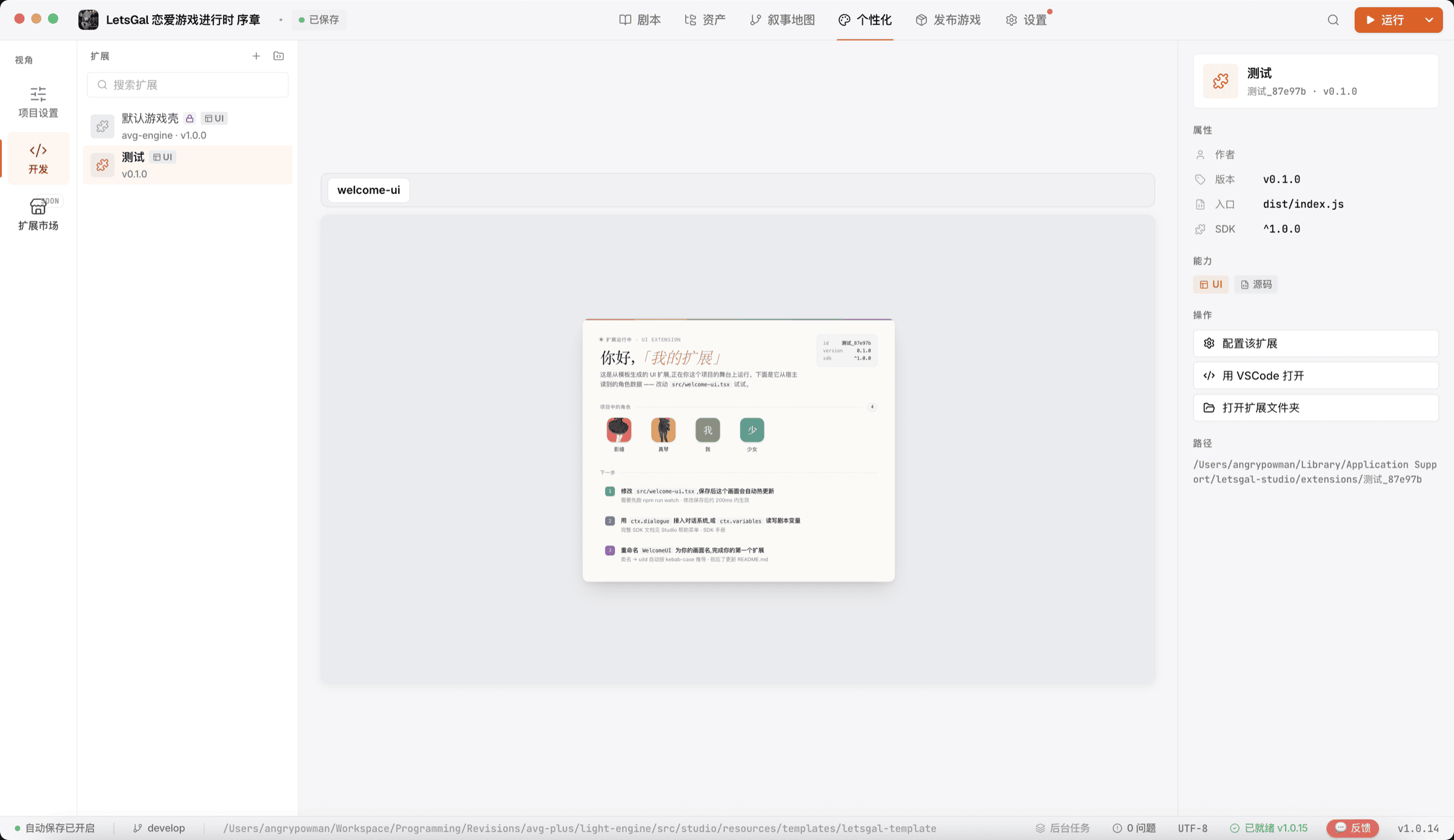
Task: Click the UI badge on 测试 row
Action: coord(162,157)
